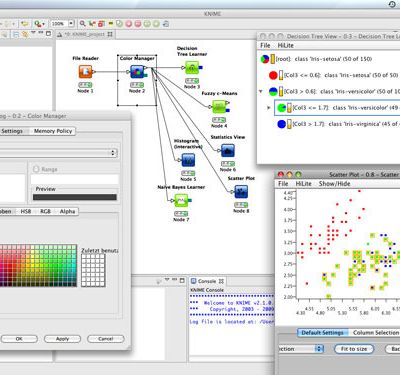Image resolution: width=400 pixels, height=375 pixels.
Task: Click the Color Manager node icon
Action: coord(137,72)
